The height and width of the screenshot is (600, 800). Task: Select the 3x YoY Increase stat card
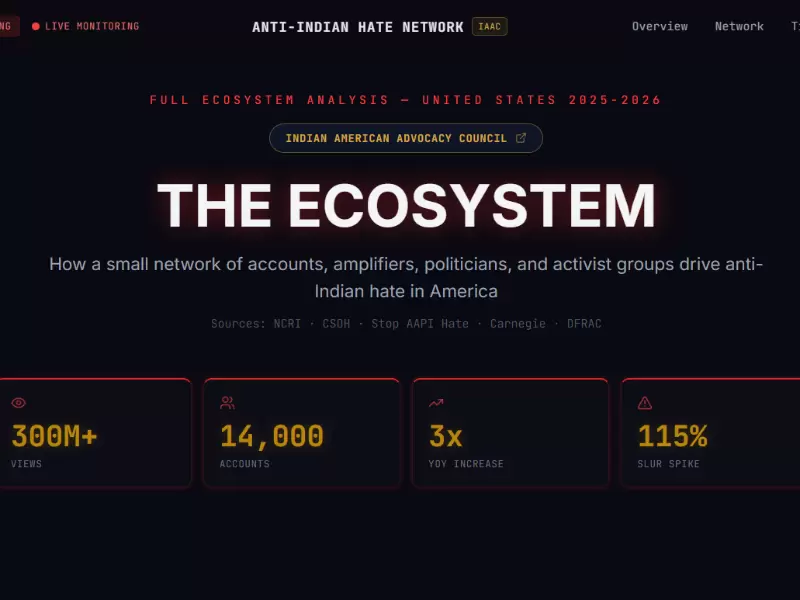point(510,433)
